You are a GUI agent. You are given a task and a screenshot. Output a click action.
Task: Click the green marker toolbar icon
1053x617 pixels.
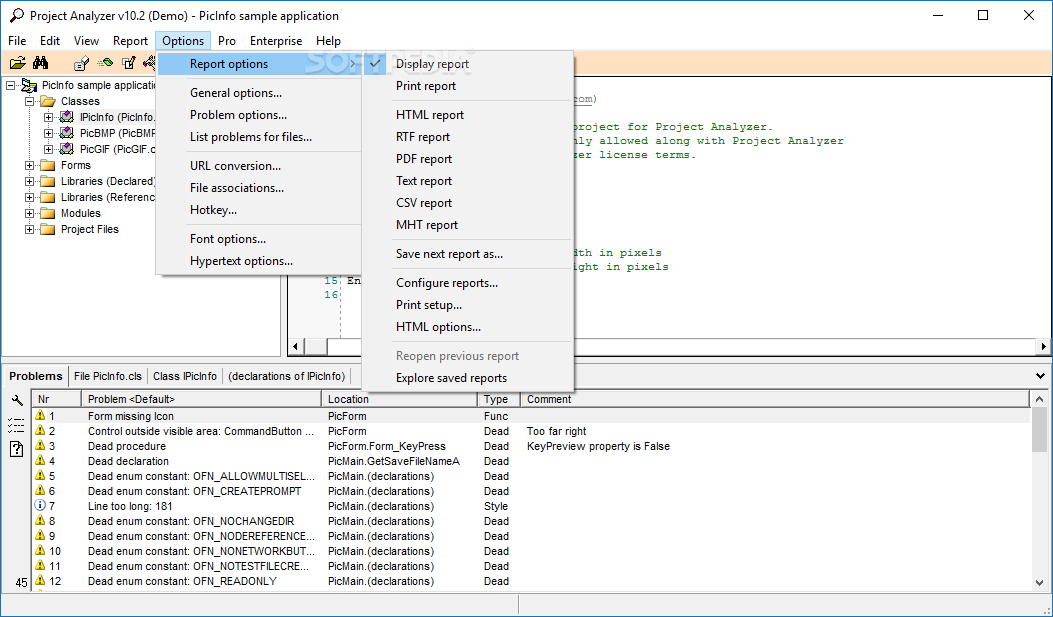105,63
